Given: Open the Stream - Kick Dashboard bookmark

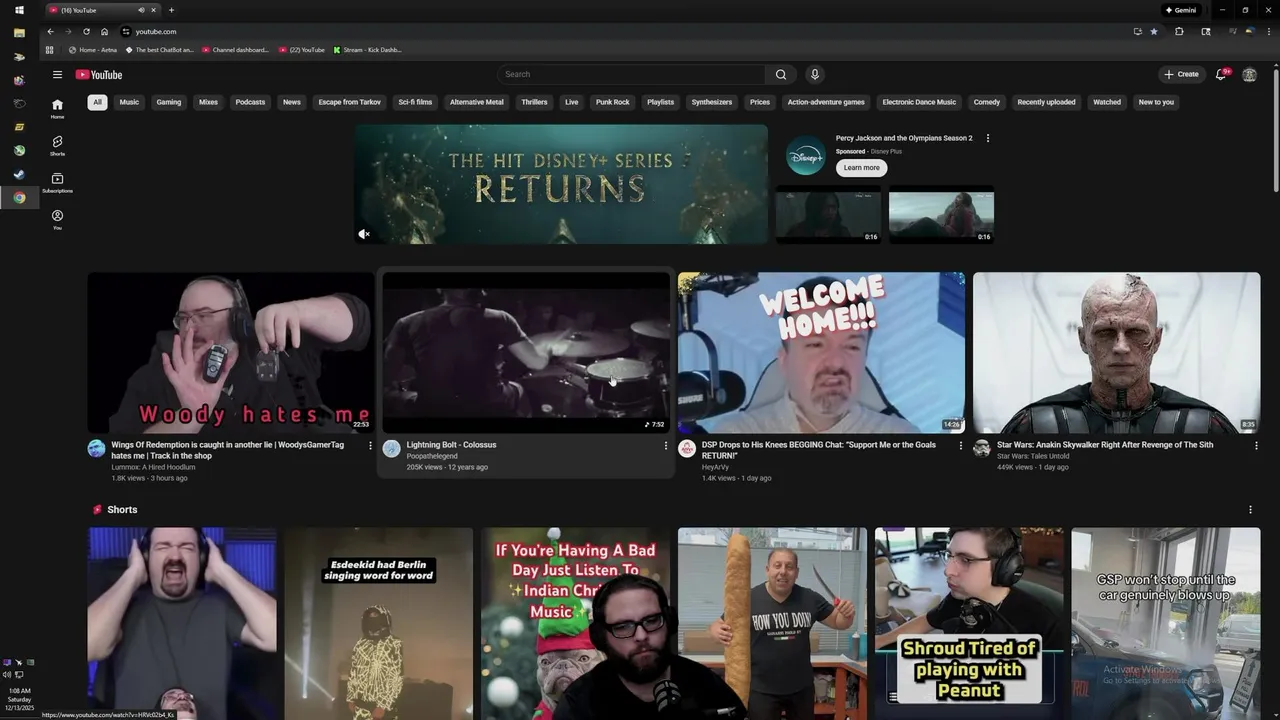Looking at the screenshot, I should 367,50.
